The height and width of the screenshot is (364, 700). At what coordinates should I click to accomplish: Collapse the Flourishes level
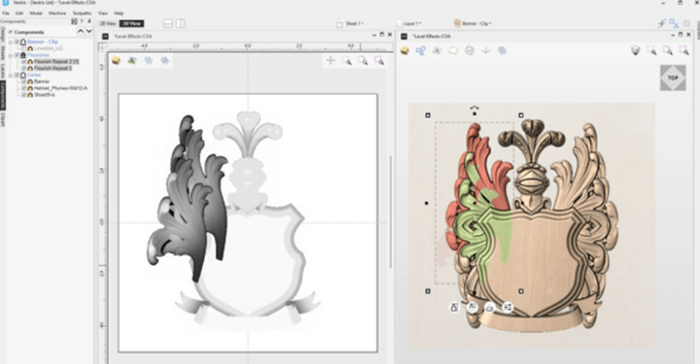11,55
